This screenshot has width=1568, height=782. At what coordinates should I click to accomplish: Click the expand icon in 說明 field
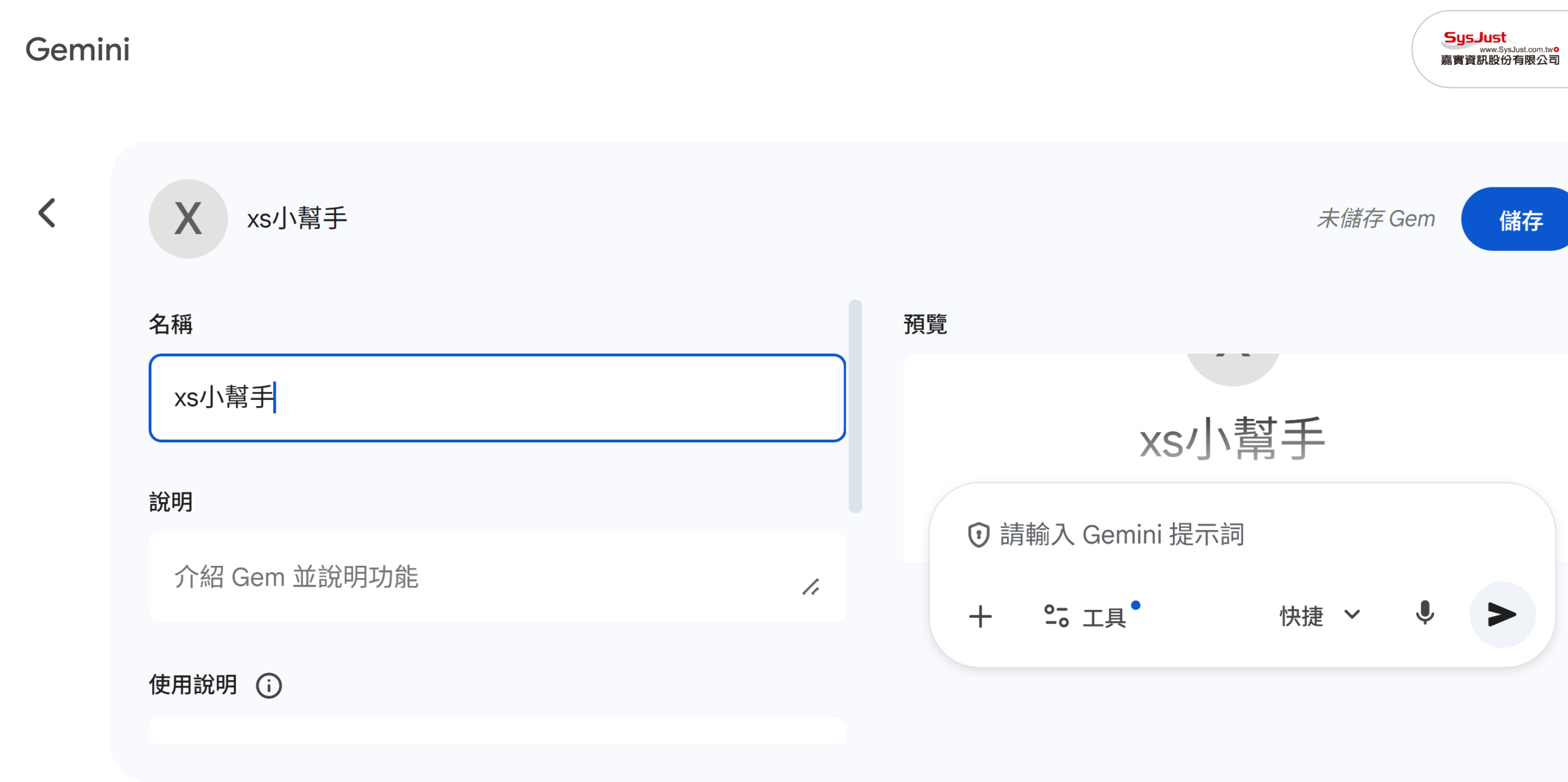coord(811,587)
